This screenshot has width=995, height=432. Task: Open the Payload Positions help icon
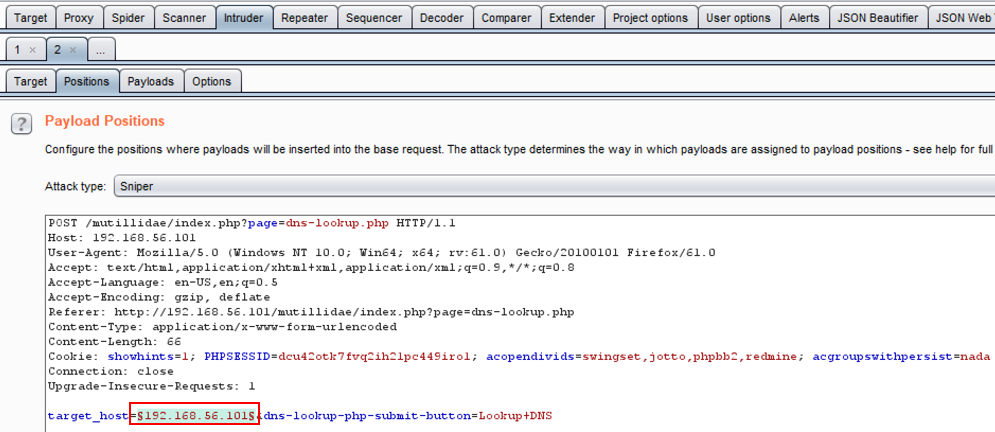(x=22, y=123)
